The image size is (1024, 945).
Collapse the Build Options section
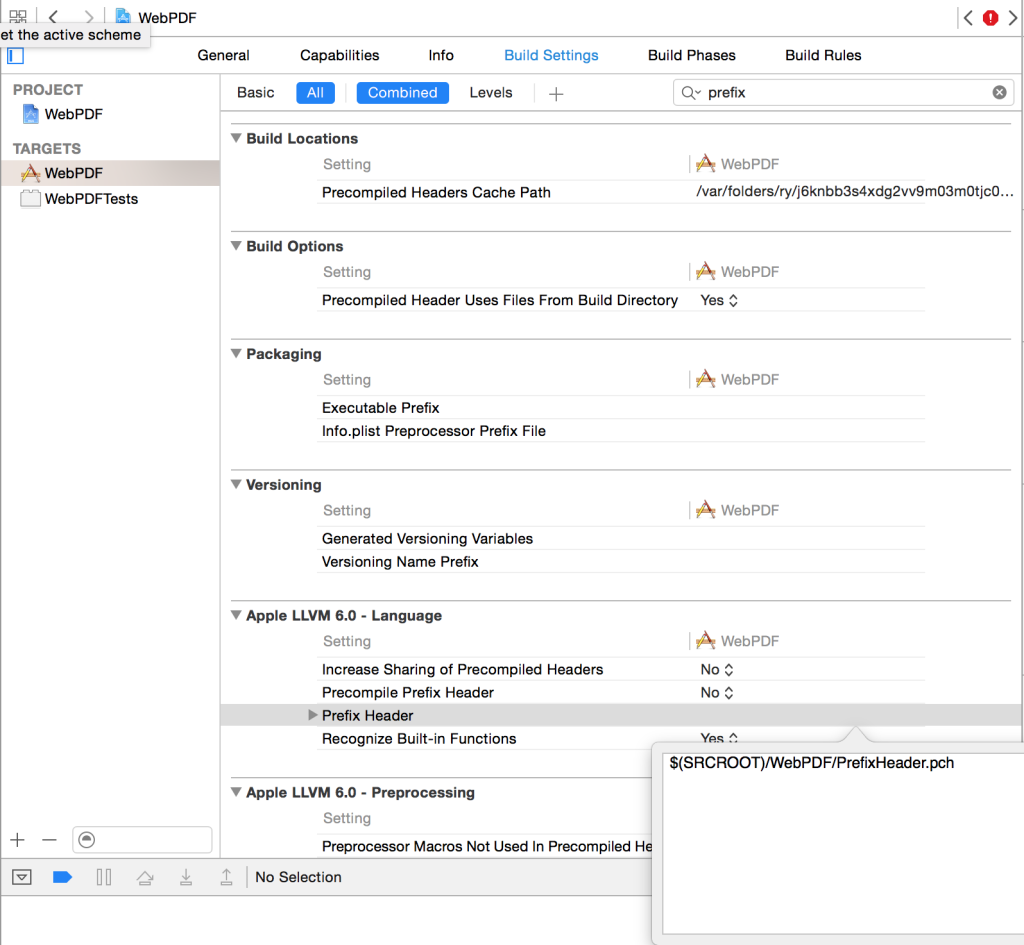(x=236, y=246)
